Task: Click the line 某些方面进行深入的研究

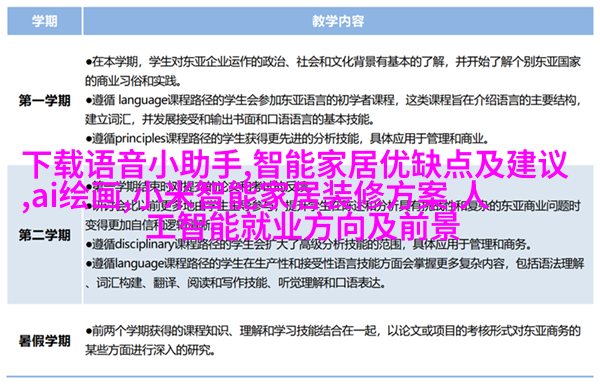Action: [x=150, y=350]
